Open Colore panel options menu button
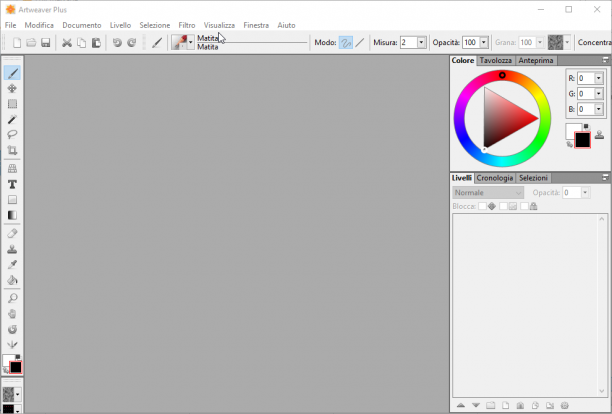Screen dimensions: 612x414 [605, 60]
